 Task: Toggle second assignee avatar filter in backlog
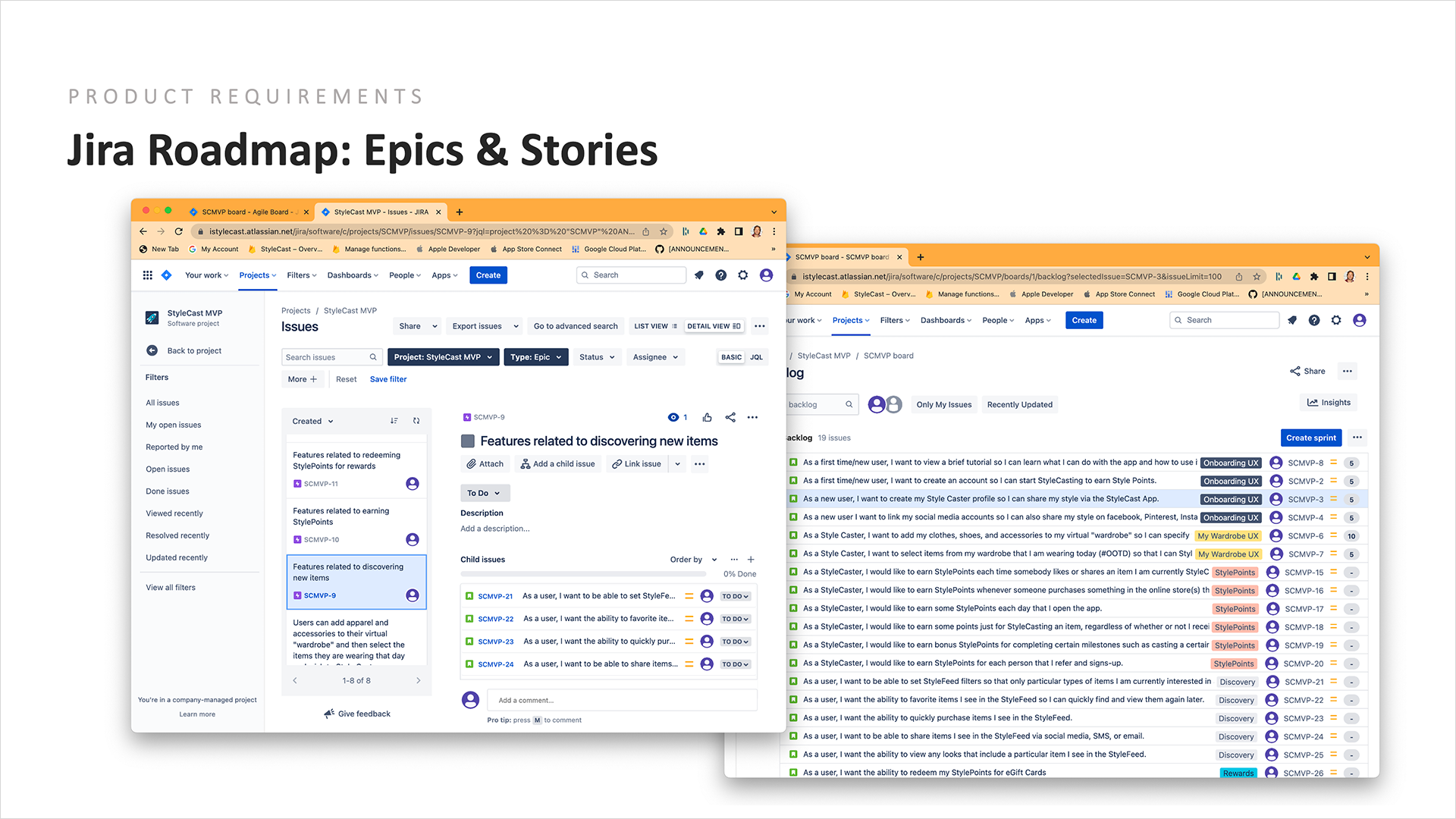coord(894,405)
